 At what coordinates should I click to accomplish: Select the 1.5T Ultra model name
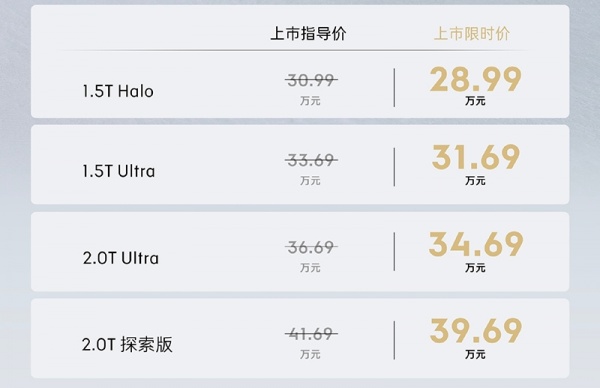(x=119, y=171)
